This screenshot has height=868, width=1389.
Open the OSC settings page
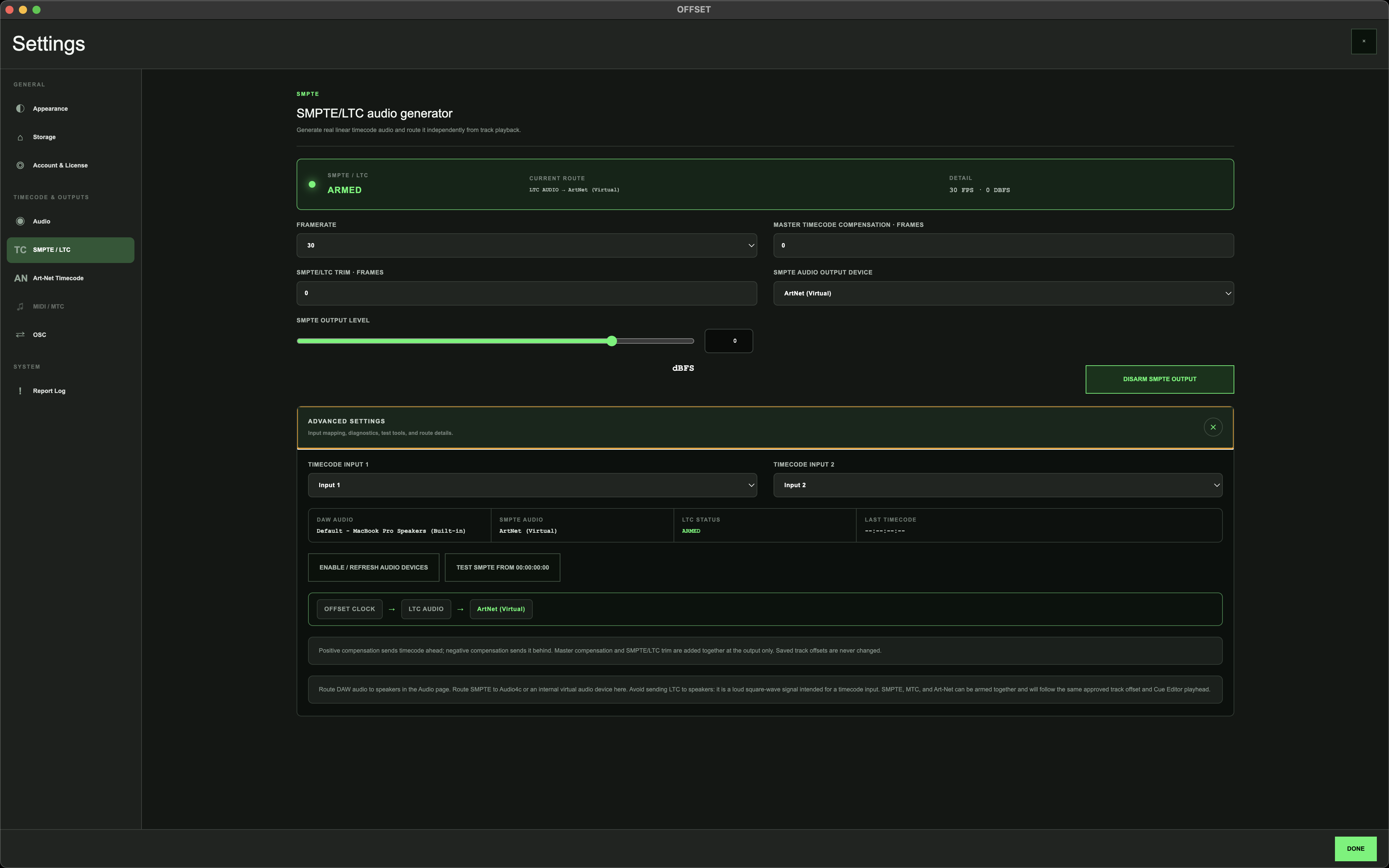(70, 335)
